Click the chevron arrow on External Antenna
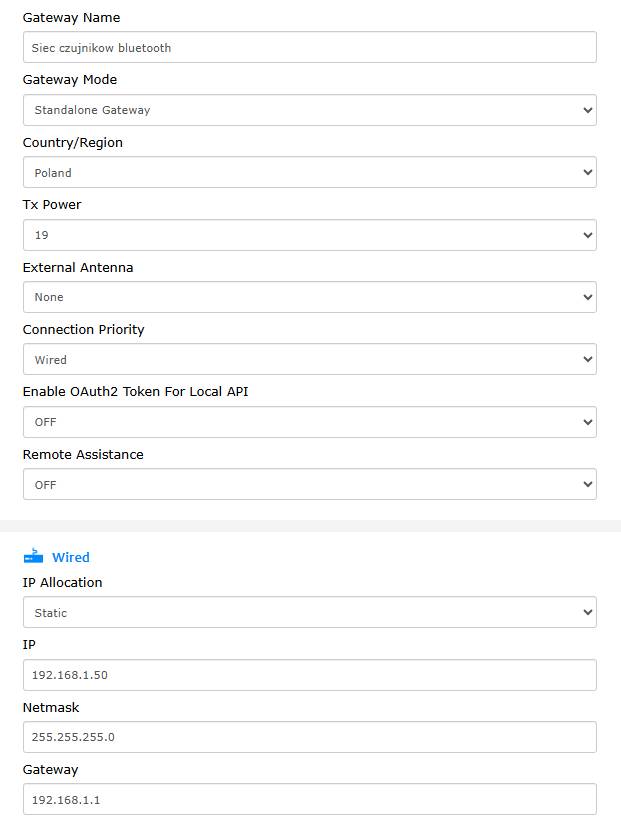 pos(588,297)
